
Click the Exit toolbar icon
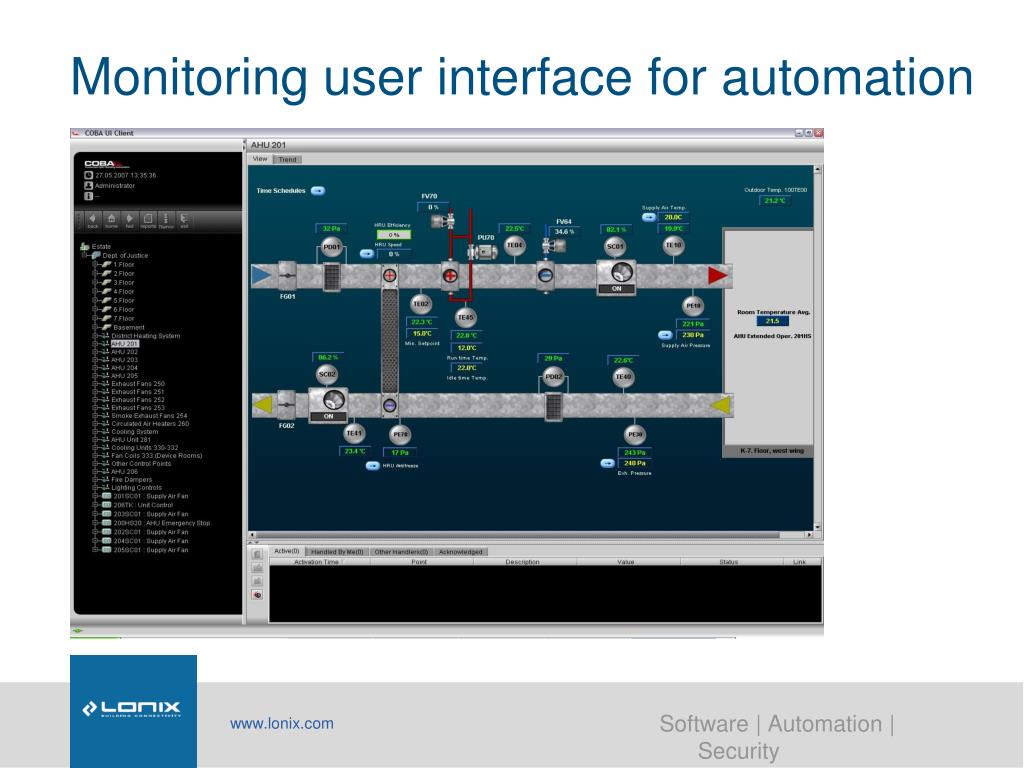[184, 220]
